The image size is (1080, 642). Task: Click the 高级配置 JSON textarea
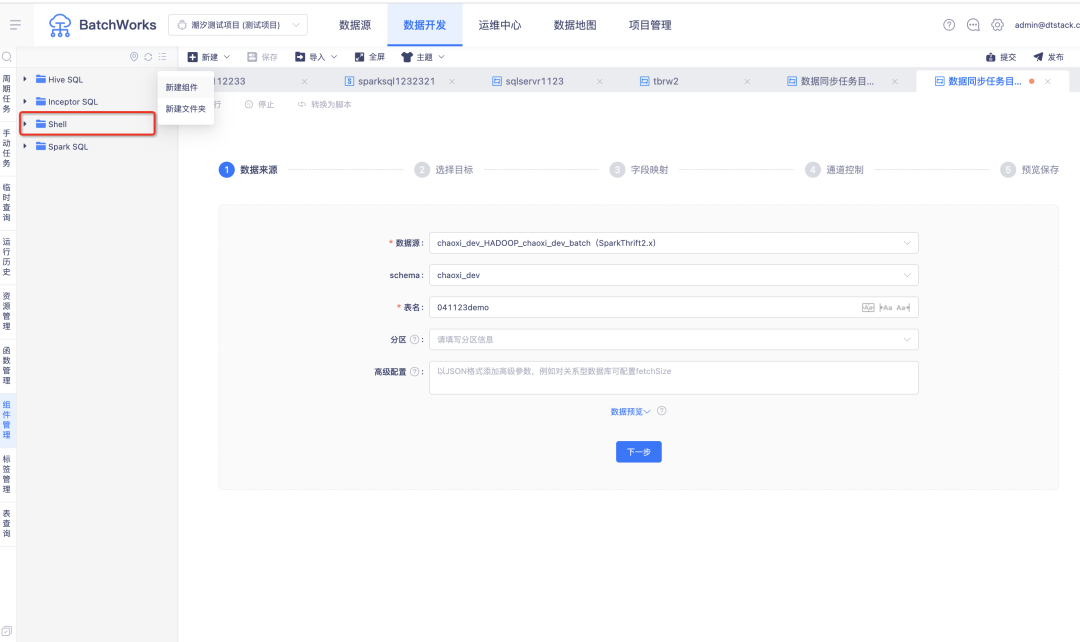674,377
